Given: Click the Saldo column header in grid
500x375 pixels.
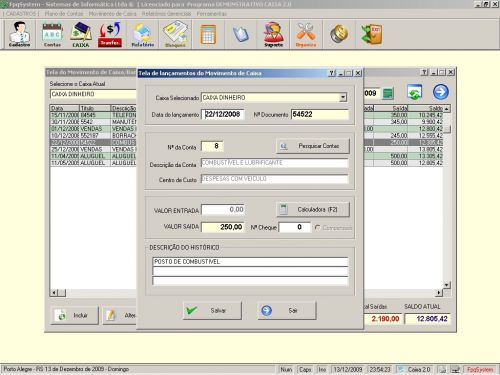Looking at the screenshot, I should pyautogui.click(x=426, y=108).
